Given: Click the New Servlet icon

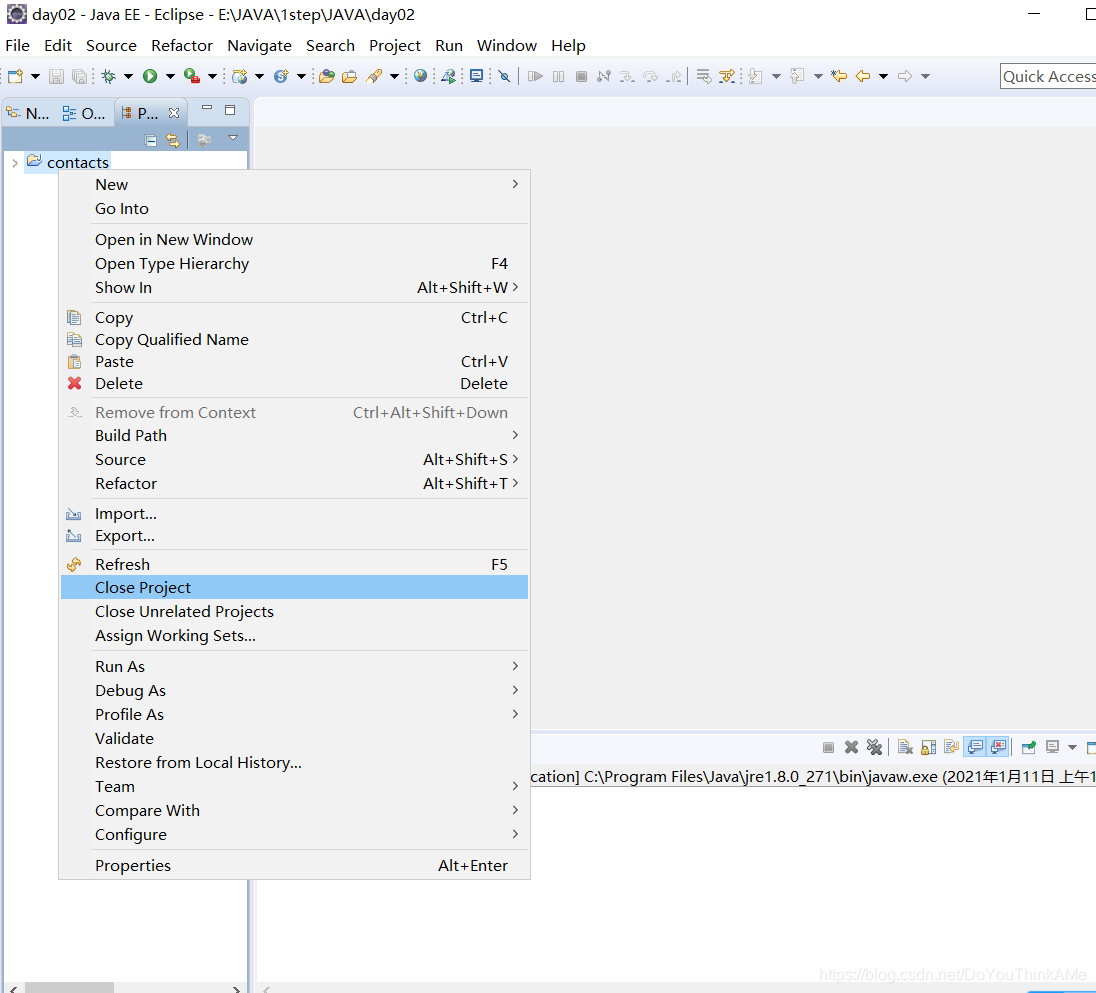Looking at the screenshot, I should [x=281, y=76].
